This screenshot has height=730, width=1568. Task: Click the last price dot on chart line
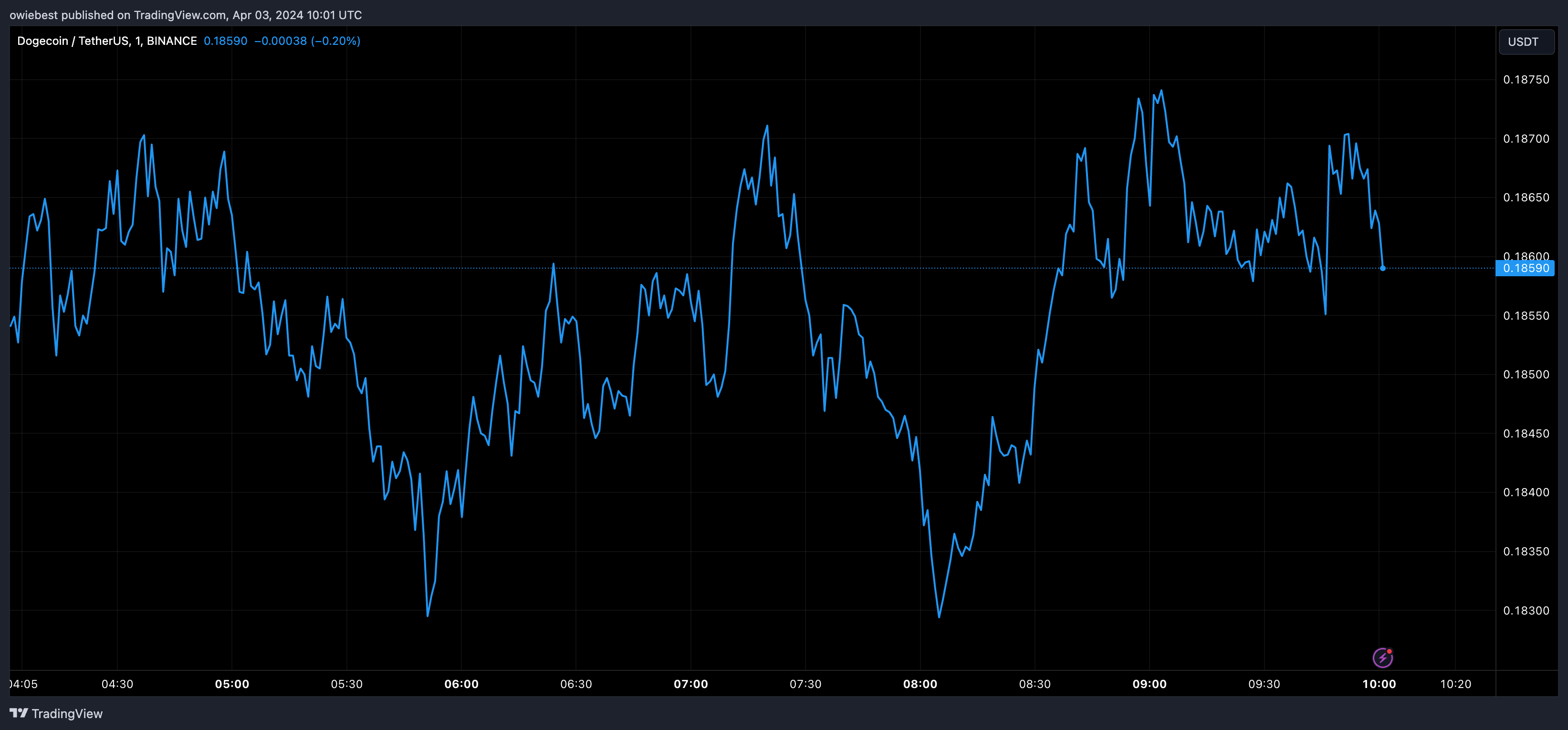click(x=1382, y=268)
